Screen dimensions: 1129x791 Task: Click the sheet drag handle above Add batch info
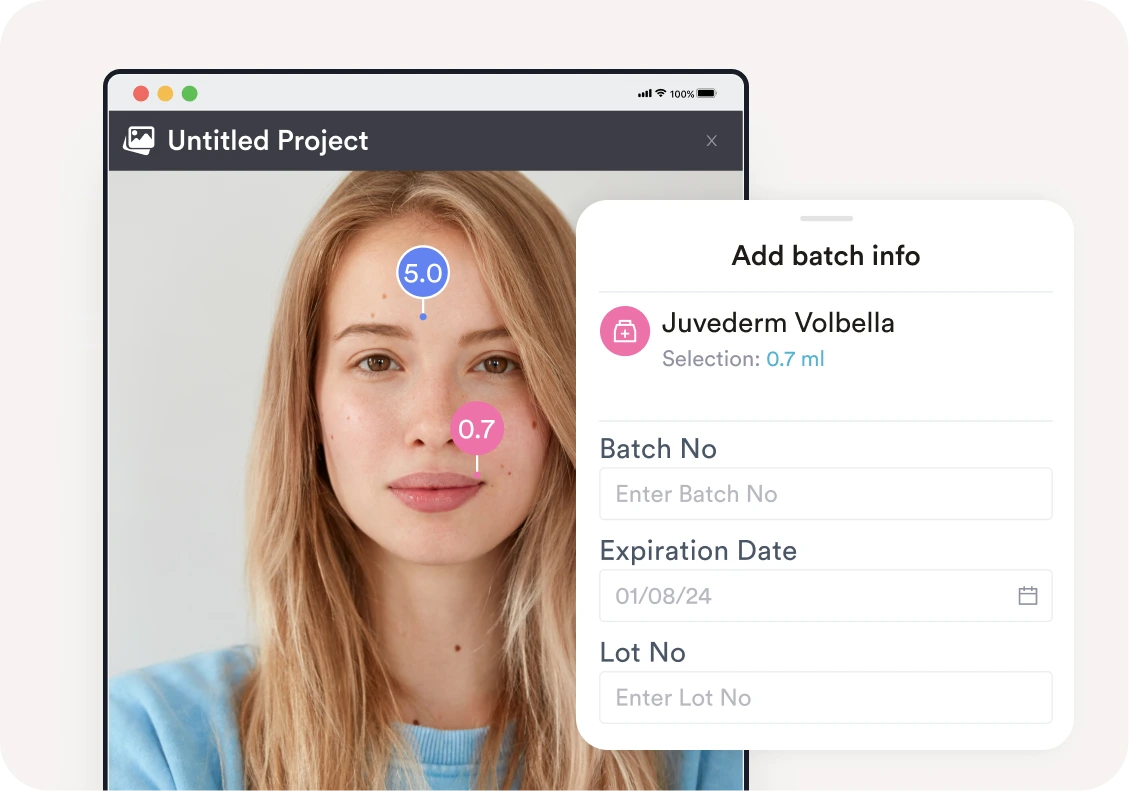[x=827, y=218]
